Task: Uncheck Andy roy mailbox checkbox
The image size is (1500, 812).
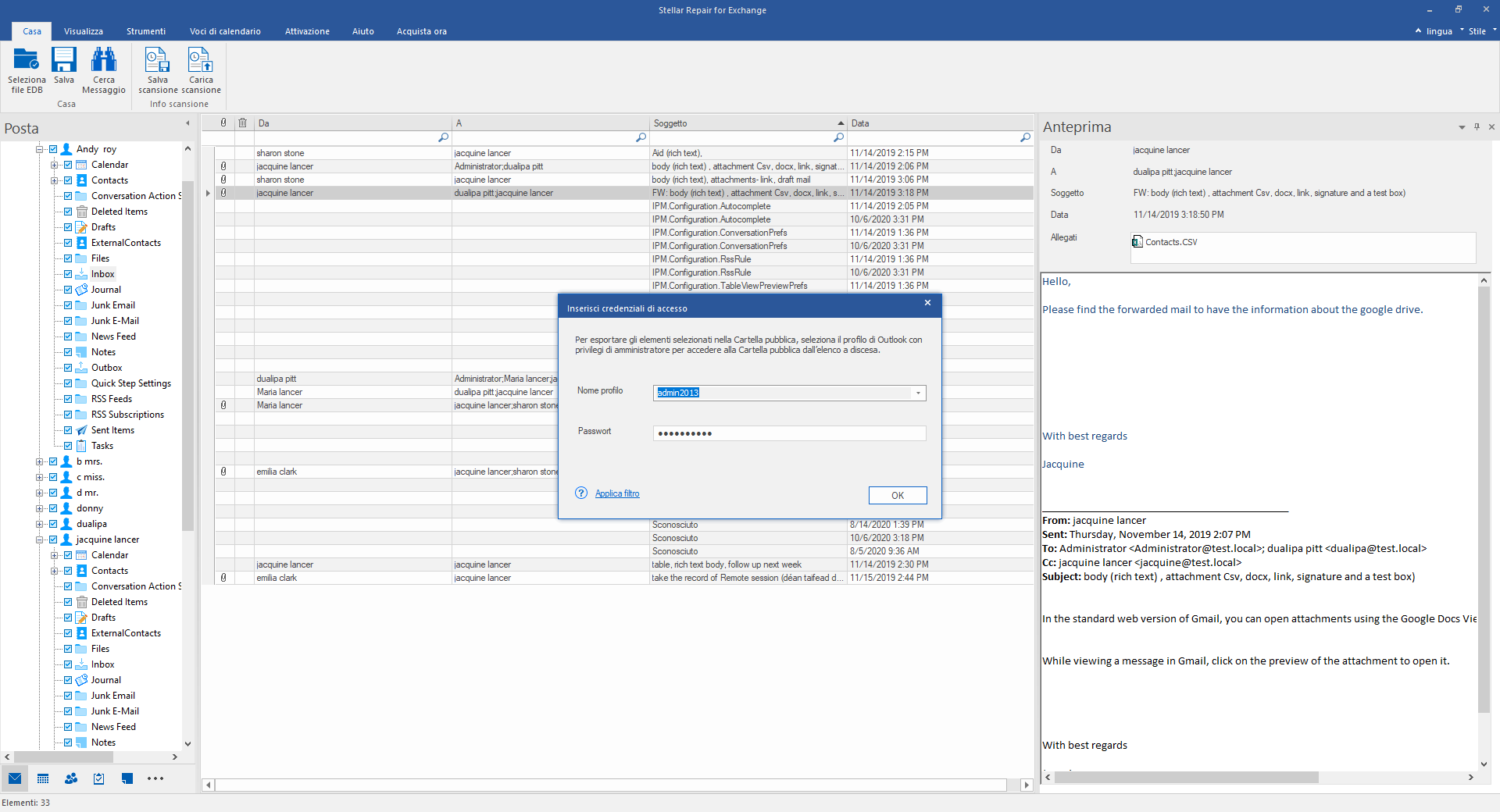Action: coord(53,149)
